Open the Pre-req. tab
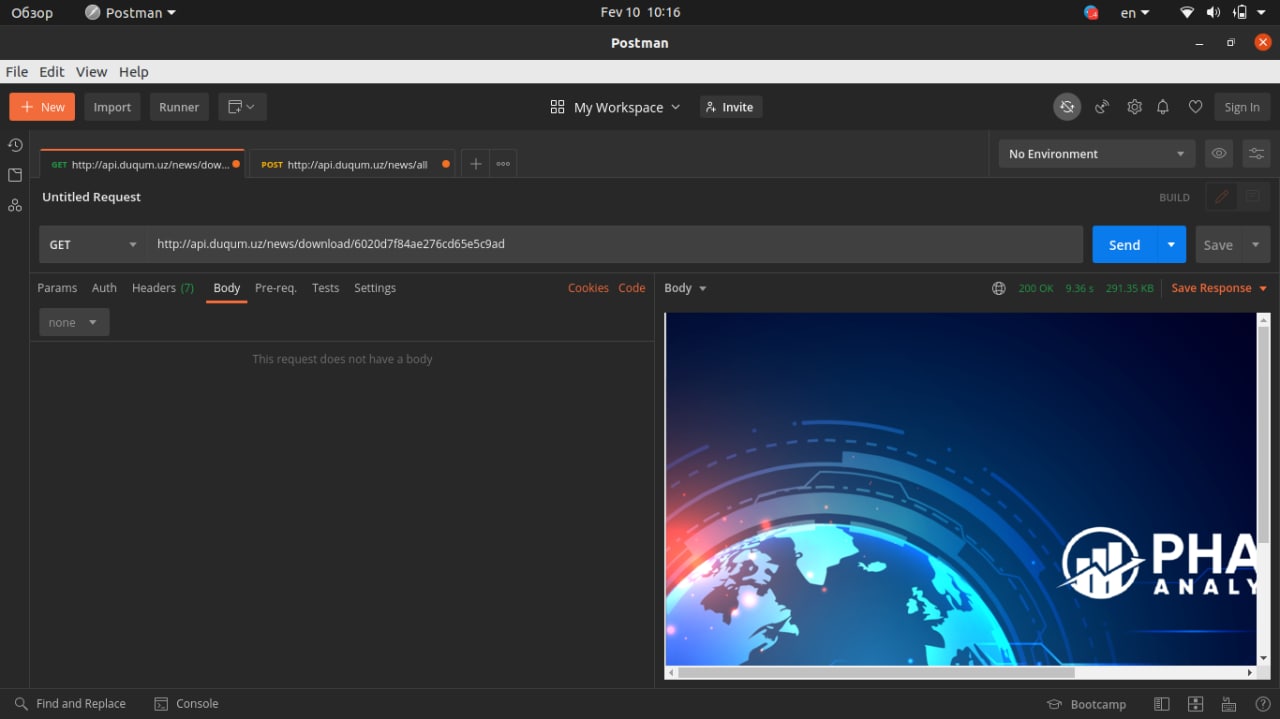This screenshot has height=719, width=1280. coord(276,288)
